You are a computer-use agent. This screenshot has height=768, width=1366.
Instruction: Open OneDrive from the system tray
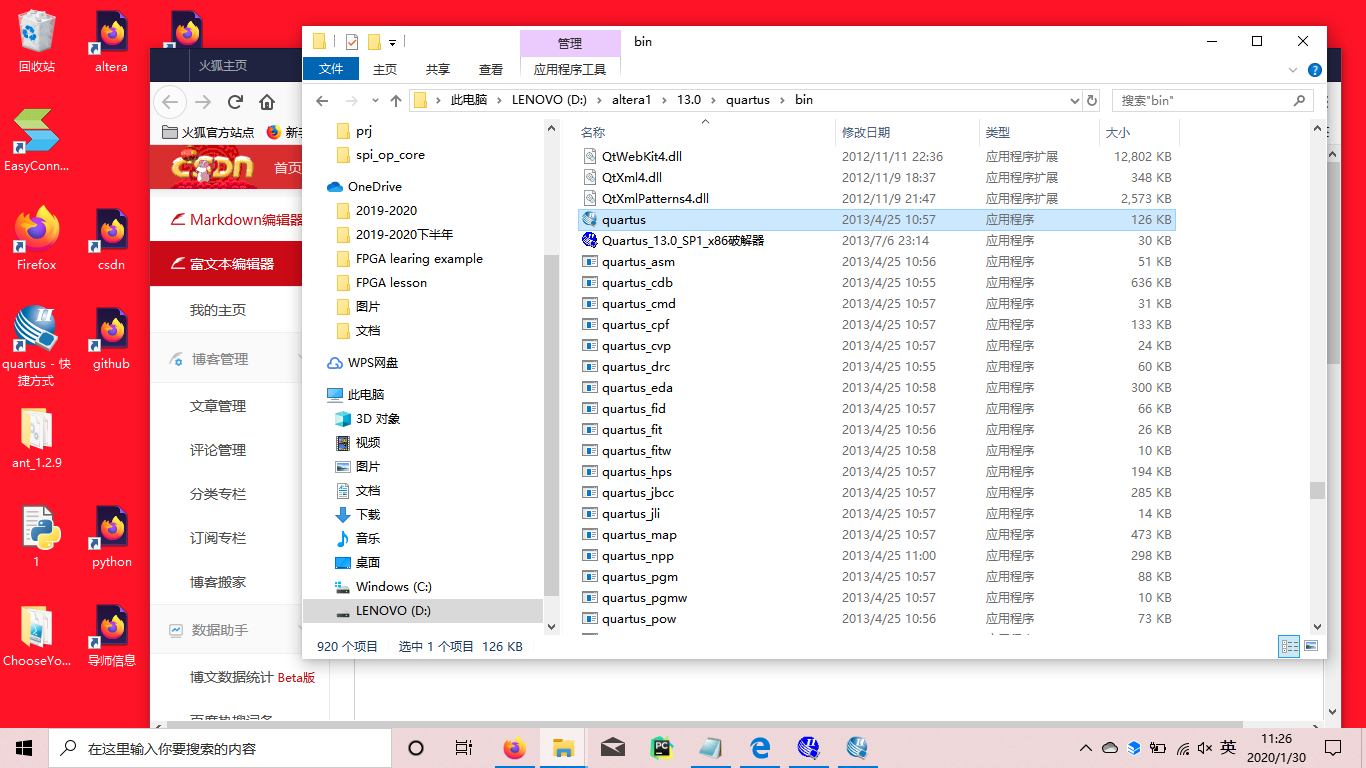1110,747
